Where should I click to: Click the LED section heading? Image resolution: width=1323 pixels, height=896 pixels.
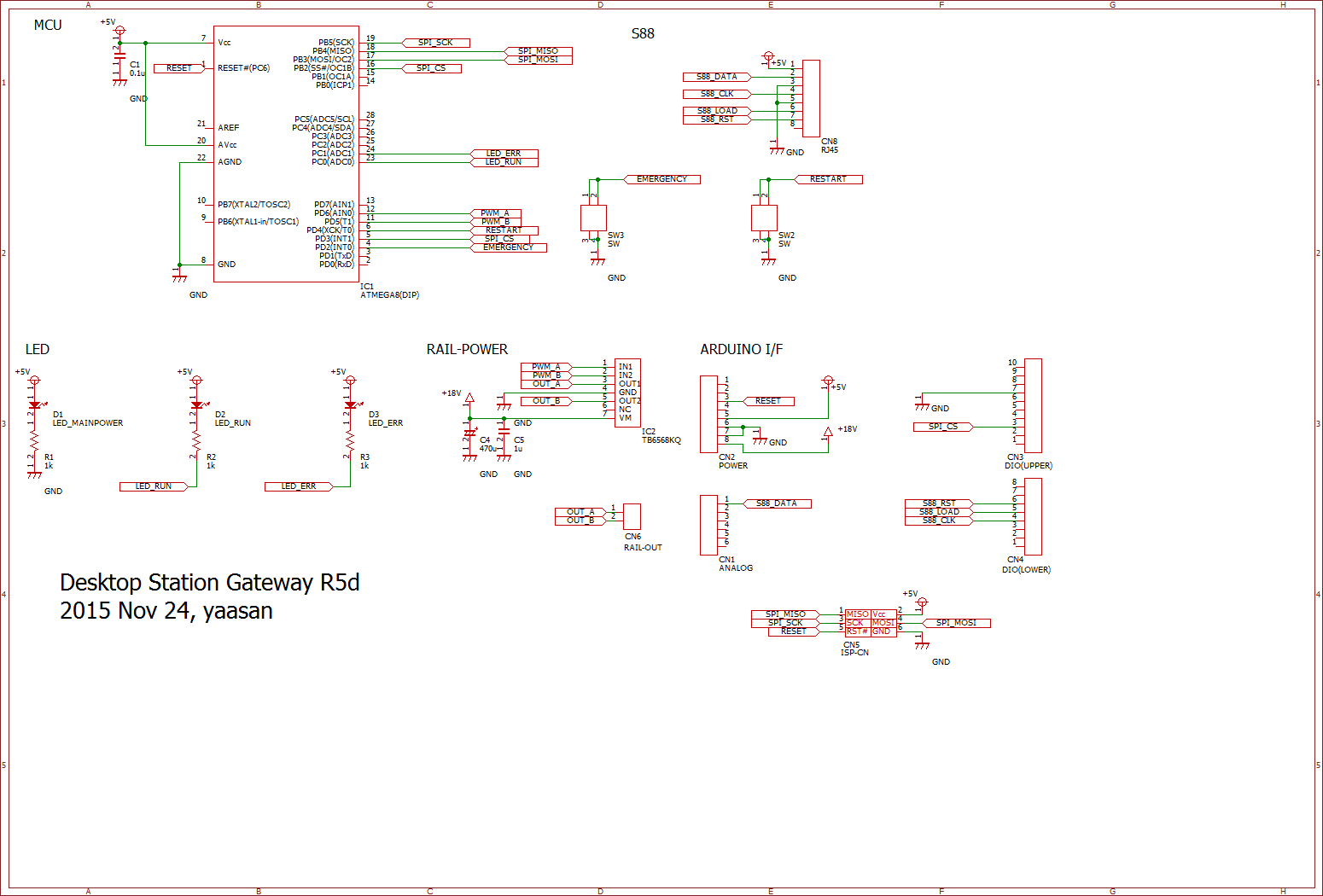pyautogui.click(x=38, y=349)
